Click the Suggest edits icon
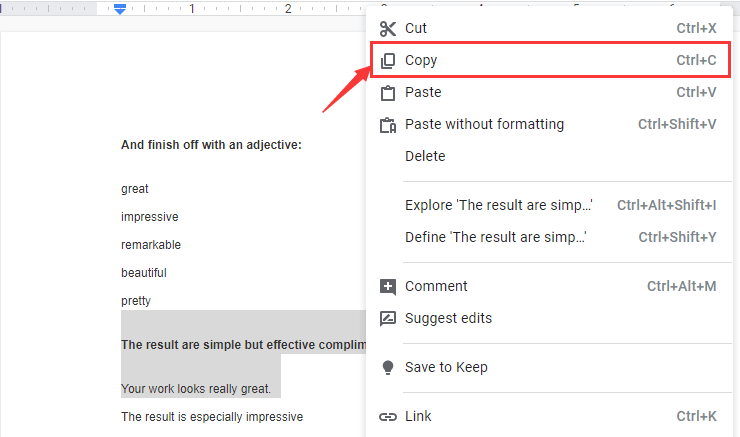The width and height of the screenshot is (740, 437). tap(388, 319)
